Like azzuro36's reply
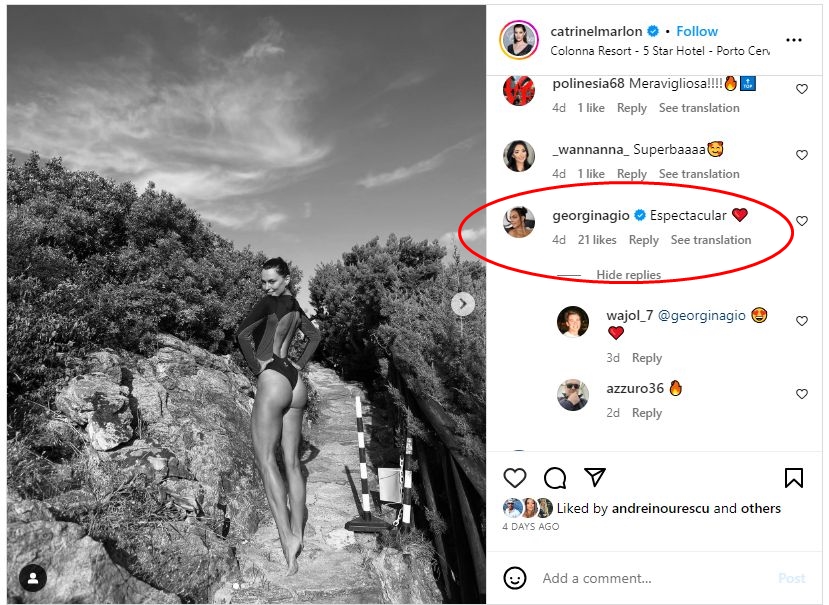 [802, 394]
